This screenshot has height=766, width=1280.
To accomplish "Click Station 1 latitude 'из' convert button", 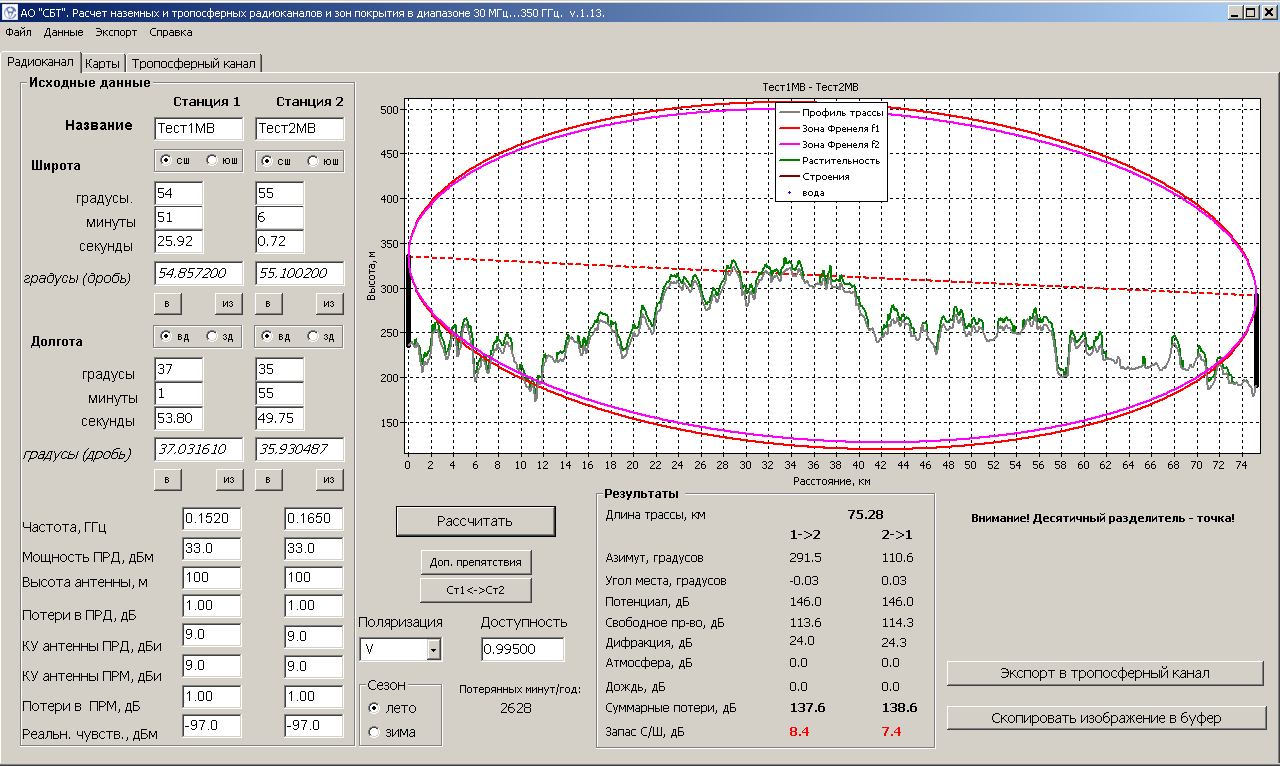I will point(229,304).
